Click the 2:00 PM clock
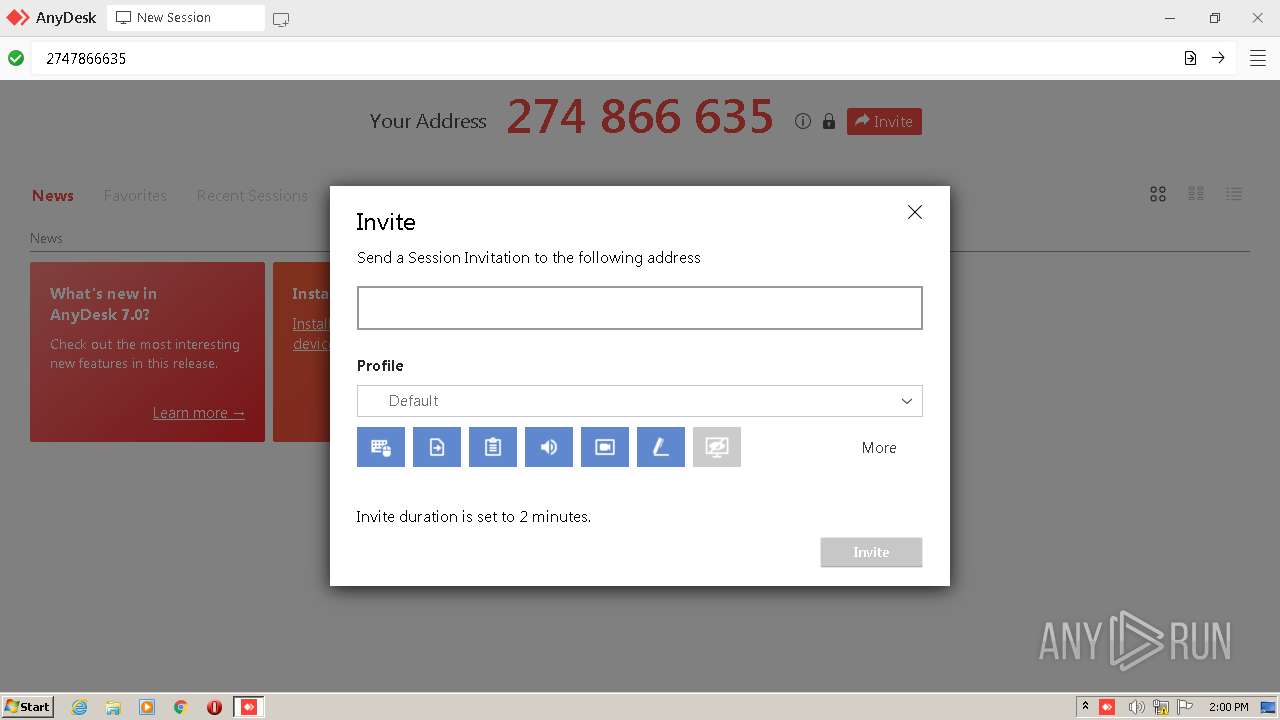 [x=1229, y=707]
